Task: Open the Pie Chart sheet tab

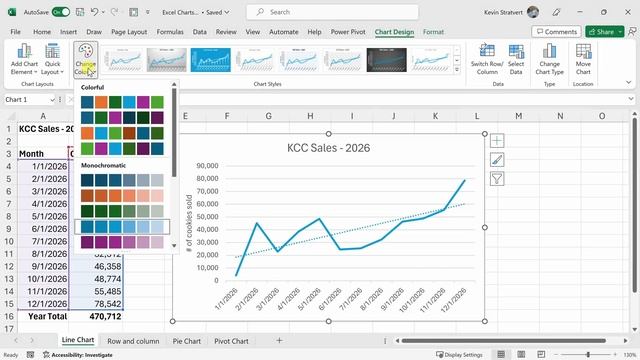Action: (x=187, y=341)
